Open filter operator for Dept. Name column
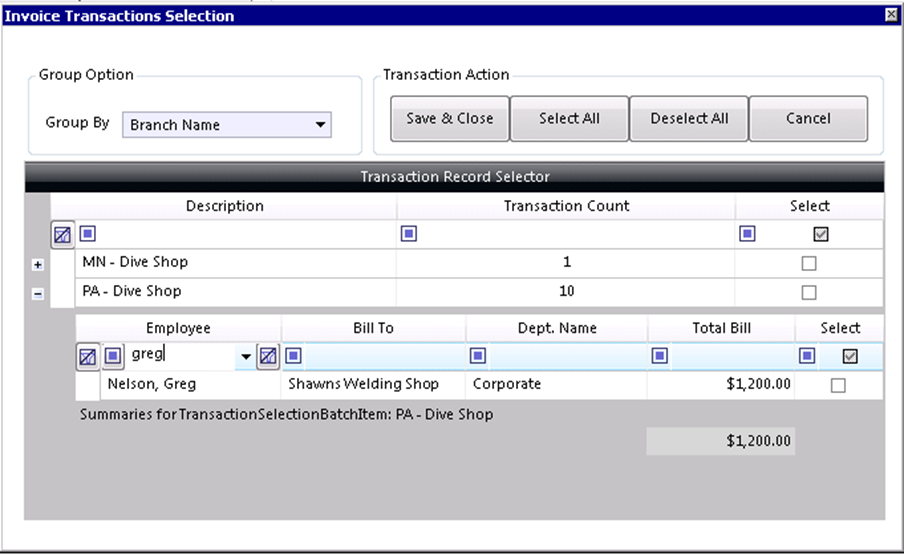The image size is (904, 560). point(477,356)
